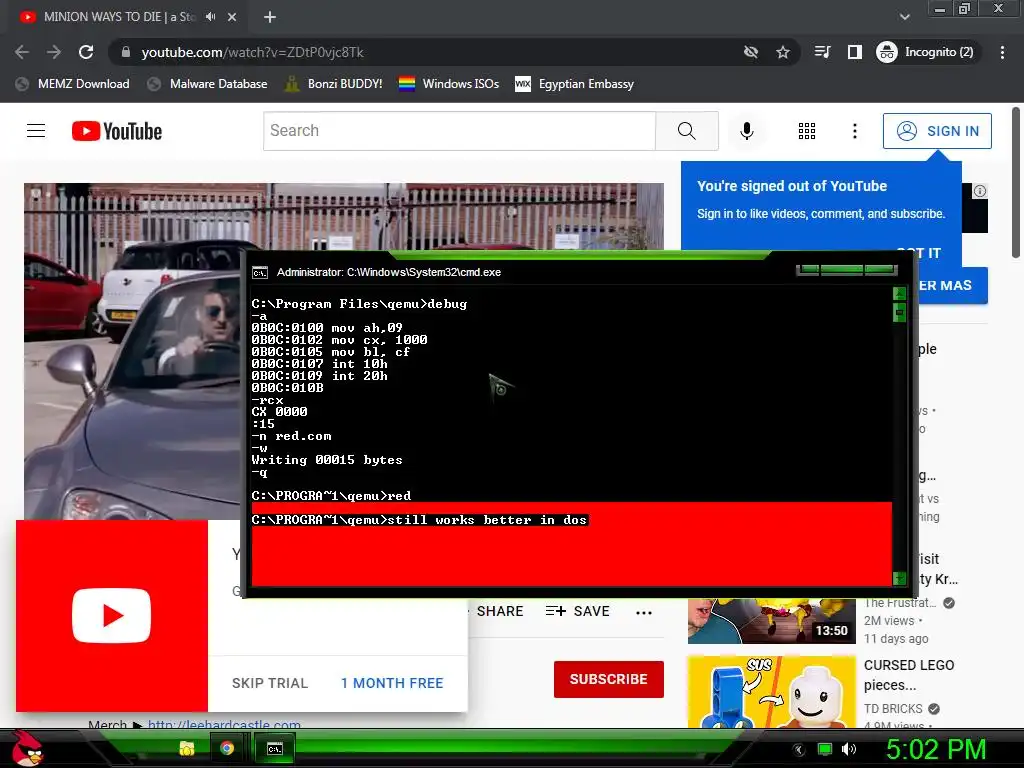This screenshot has width=1024, height=768.
Task: Open the network tray icon
Action: pos(825,749)
